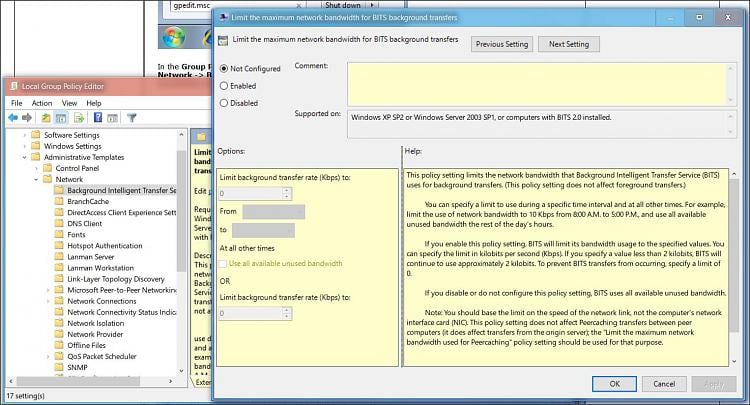750x405 pixels.
Task: Click the Windows Settings folder icon
Action: pyautogui.click(x=36, y=146)
